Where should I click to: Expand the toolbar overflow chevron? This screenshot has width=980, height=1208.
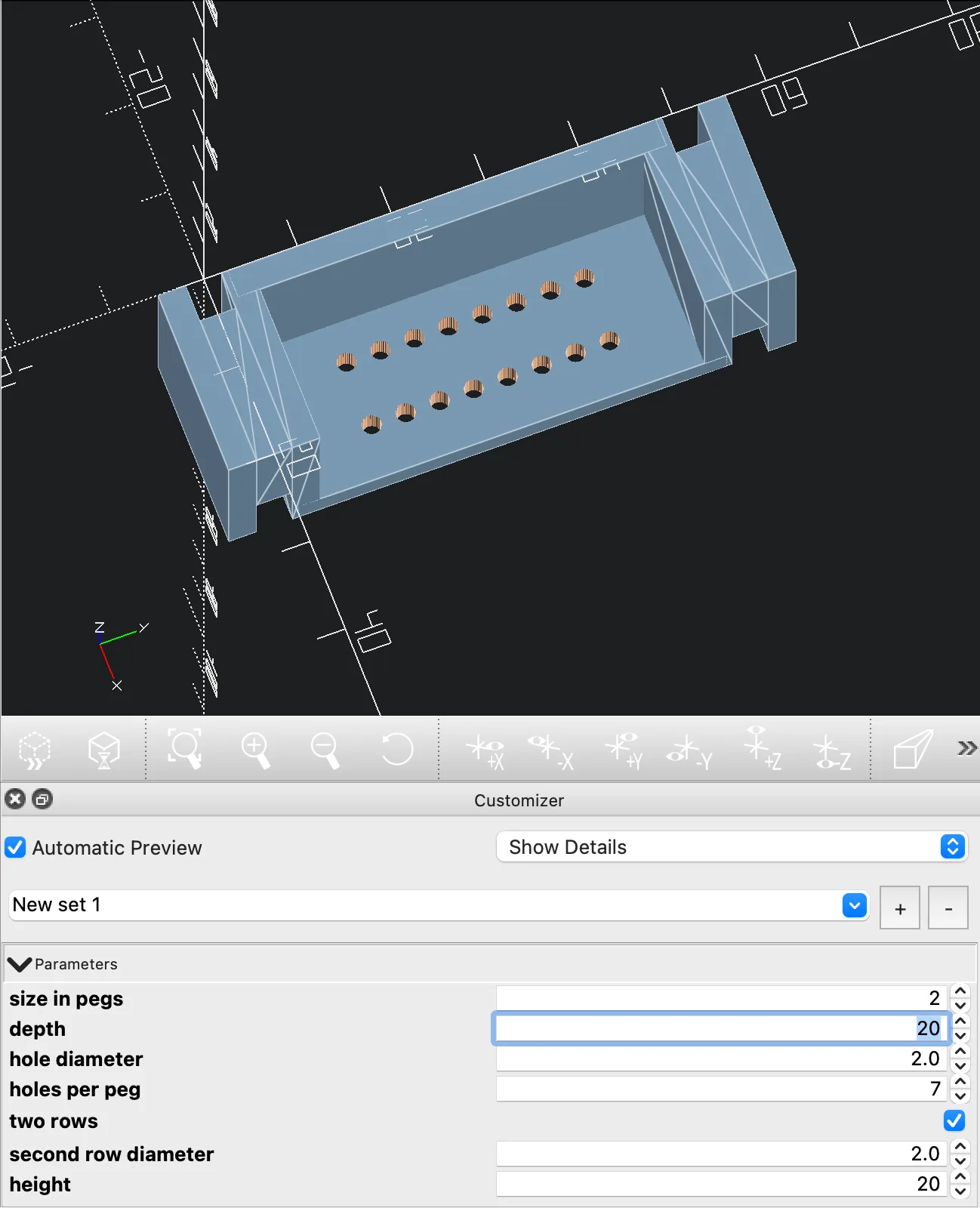point(966,748)
